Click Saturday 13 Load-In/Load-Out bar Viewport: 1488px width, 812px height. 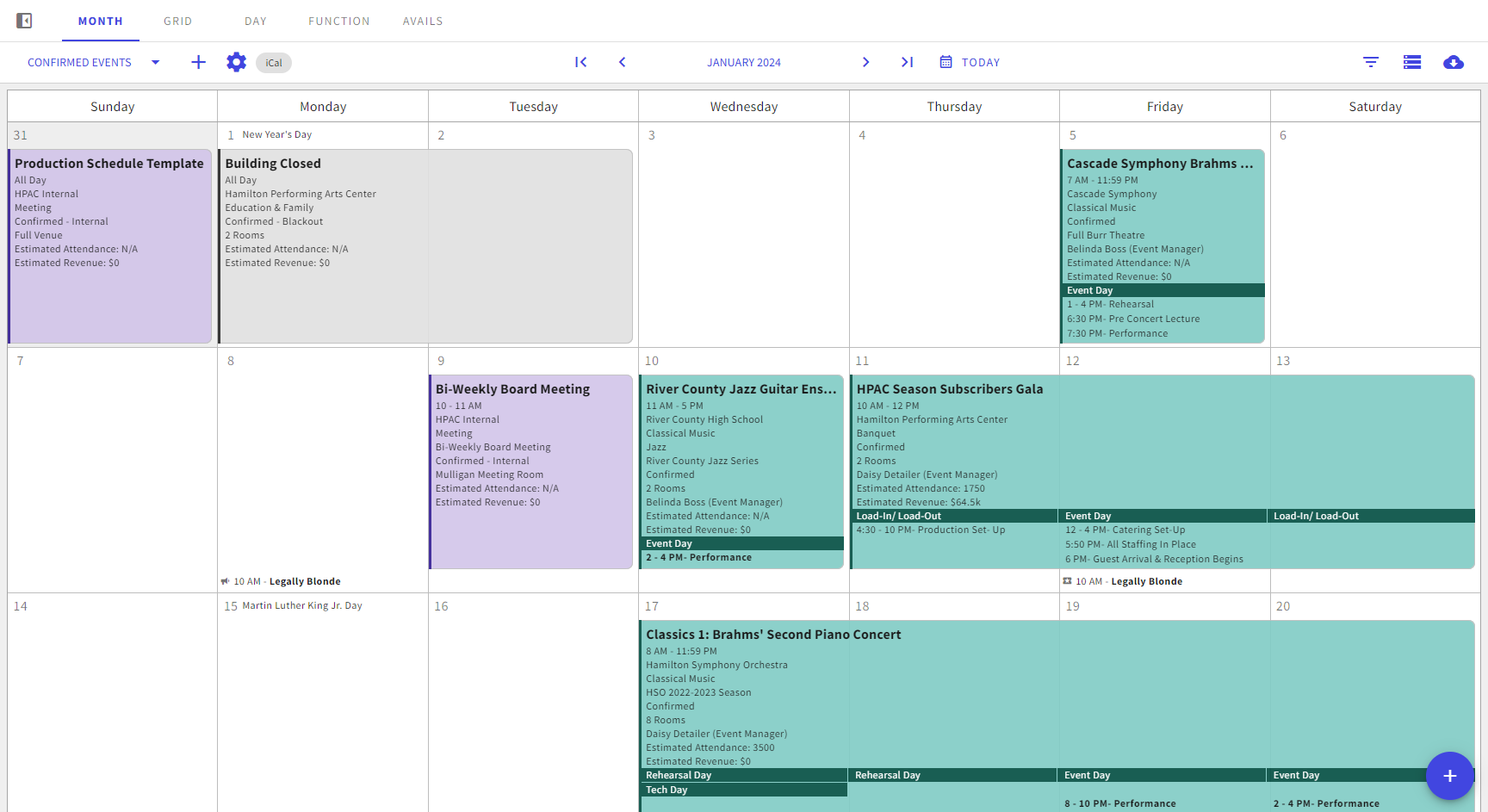pos(1373,516)
